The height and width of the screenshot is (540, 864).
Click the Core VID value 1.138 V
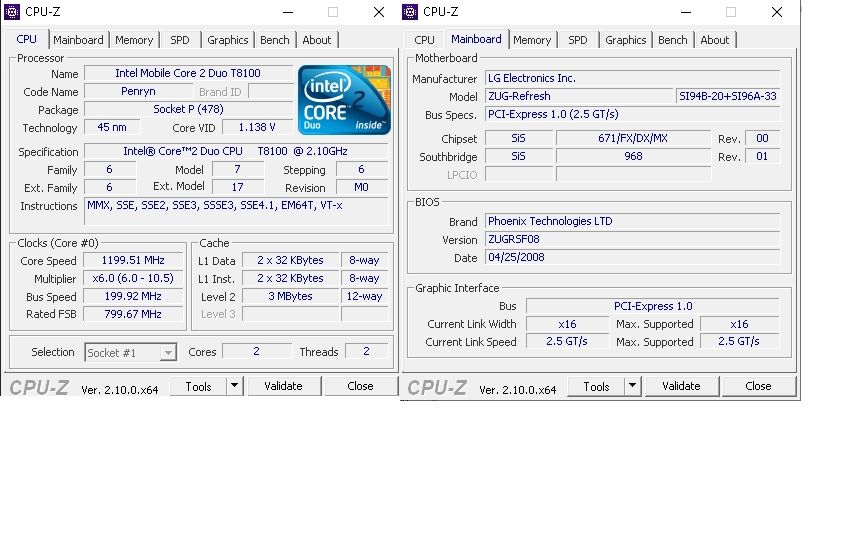(257, 127)
